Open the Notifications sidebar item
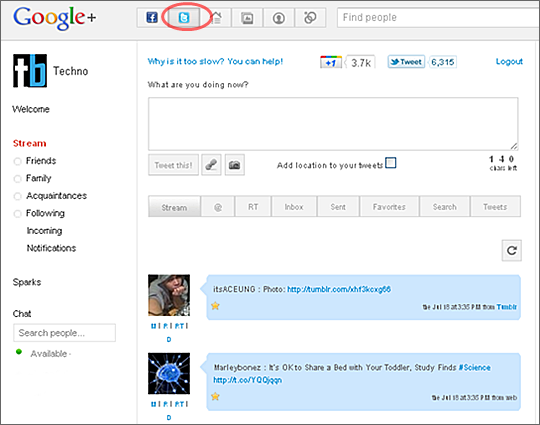This screenshot has height=425, width=540. point(51,248)
